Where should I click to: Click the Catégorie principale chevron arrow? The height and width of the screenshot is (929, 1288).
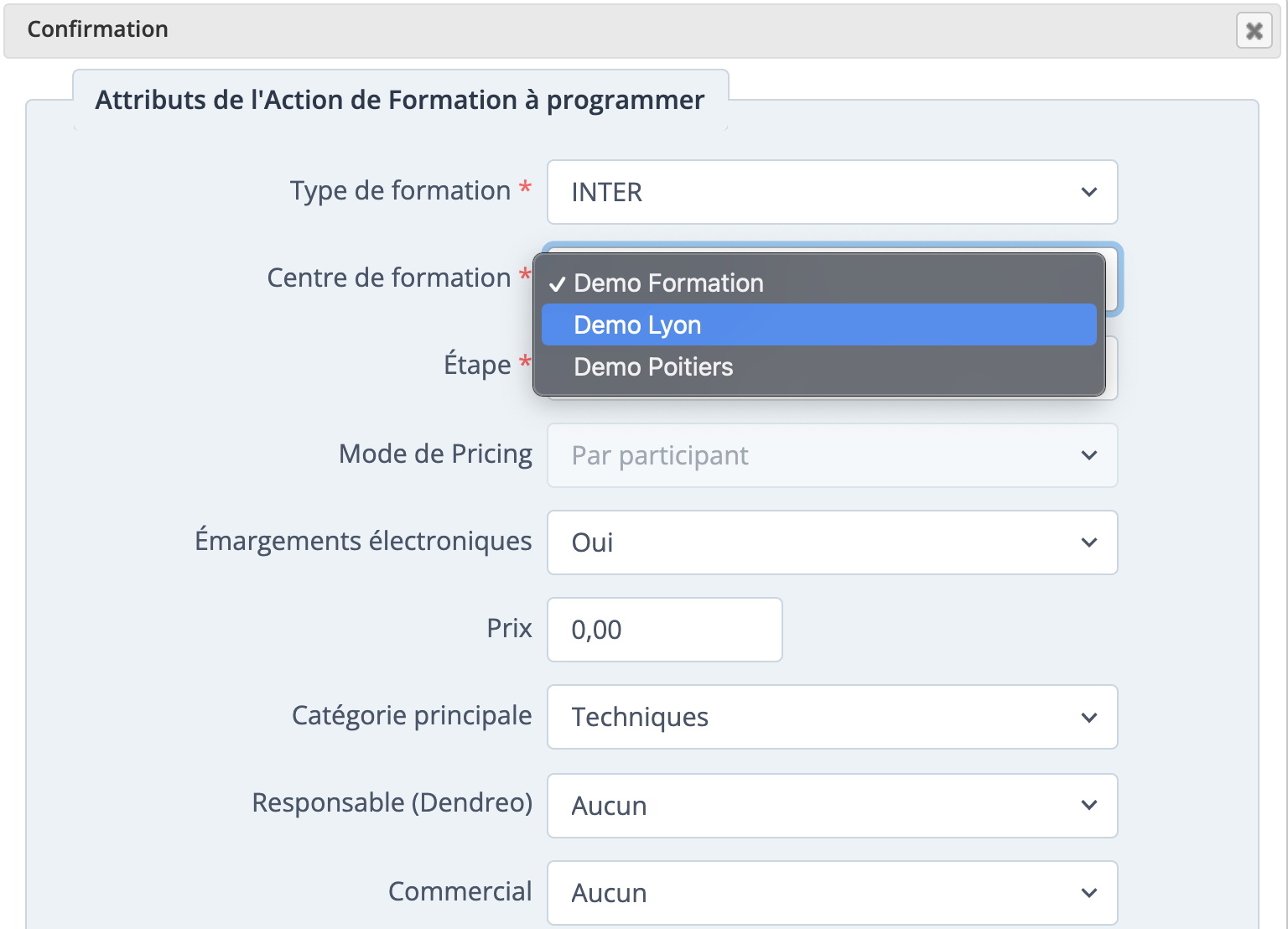1088,718
